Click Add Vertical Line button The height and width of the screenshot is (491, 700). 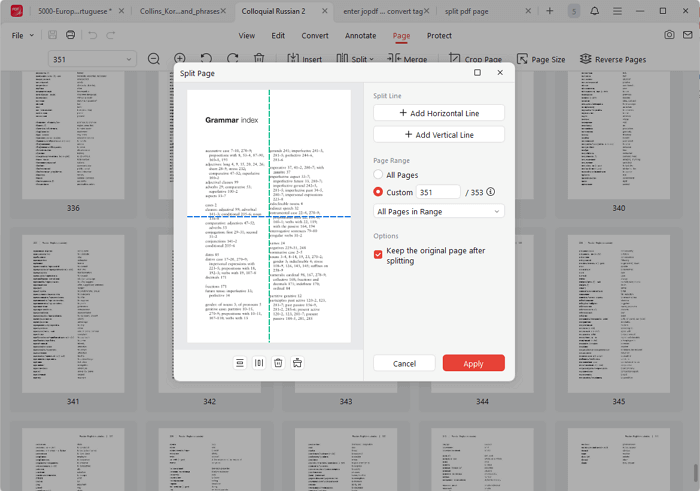[x=439, y=134]
